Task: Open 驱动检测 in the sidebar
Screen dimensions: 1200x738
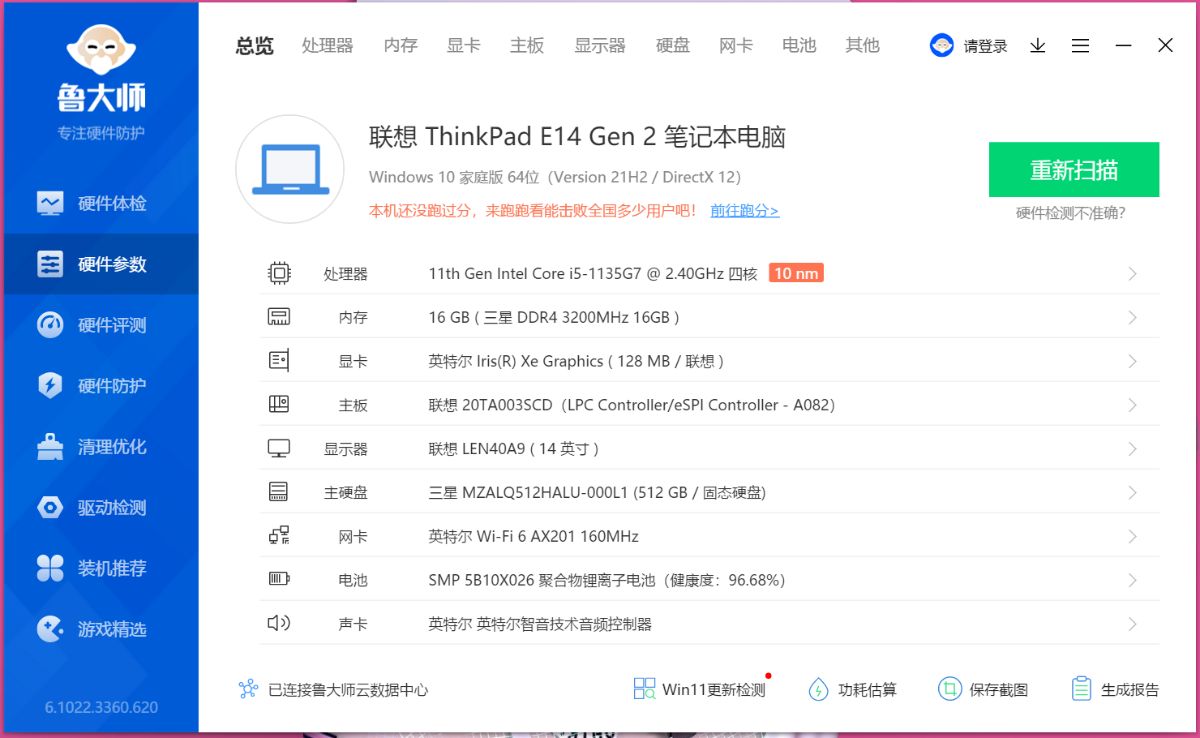Action: click(x=100, y=508)
